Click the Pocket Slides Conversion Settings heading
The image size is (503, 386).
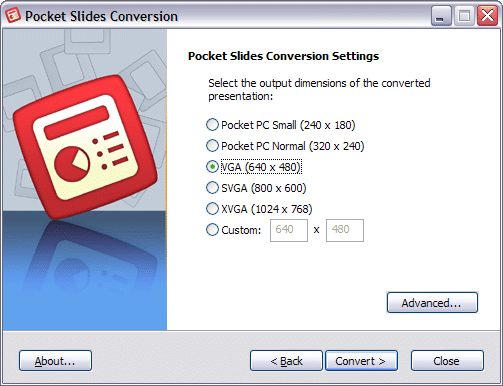[x=283, y=56]
